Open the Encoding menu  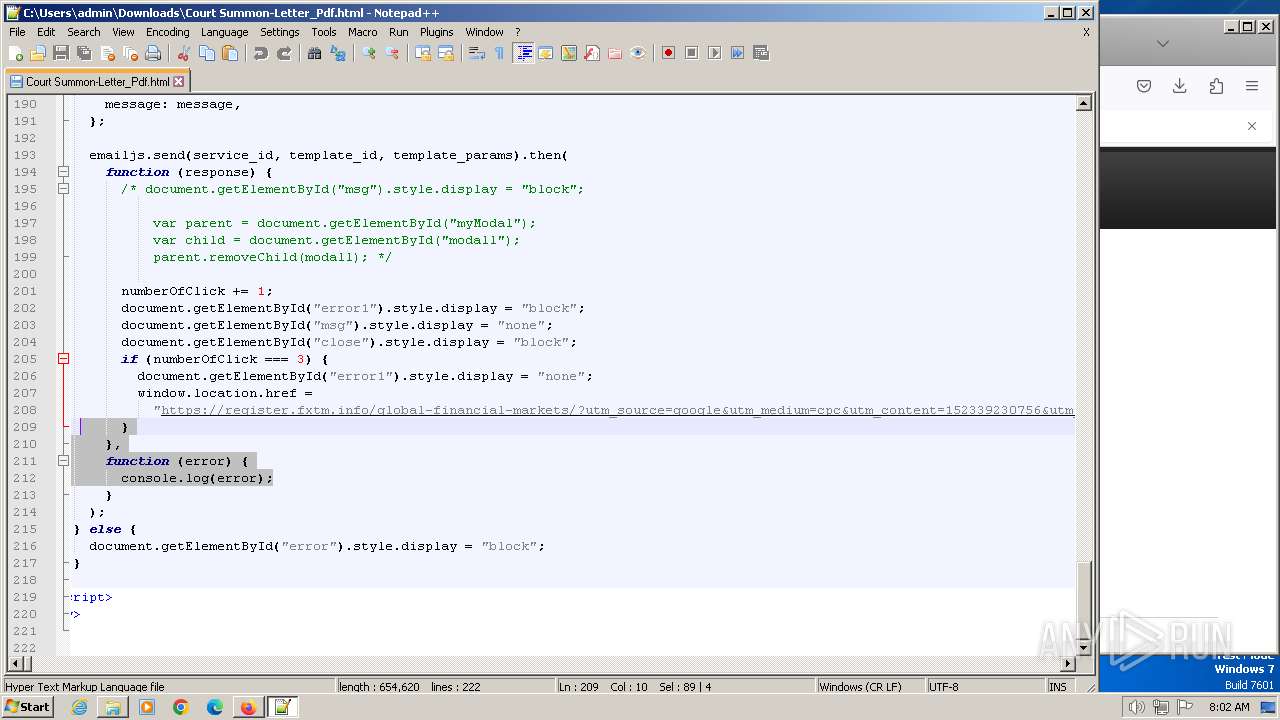tap(167, 32)
